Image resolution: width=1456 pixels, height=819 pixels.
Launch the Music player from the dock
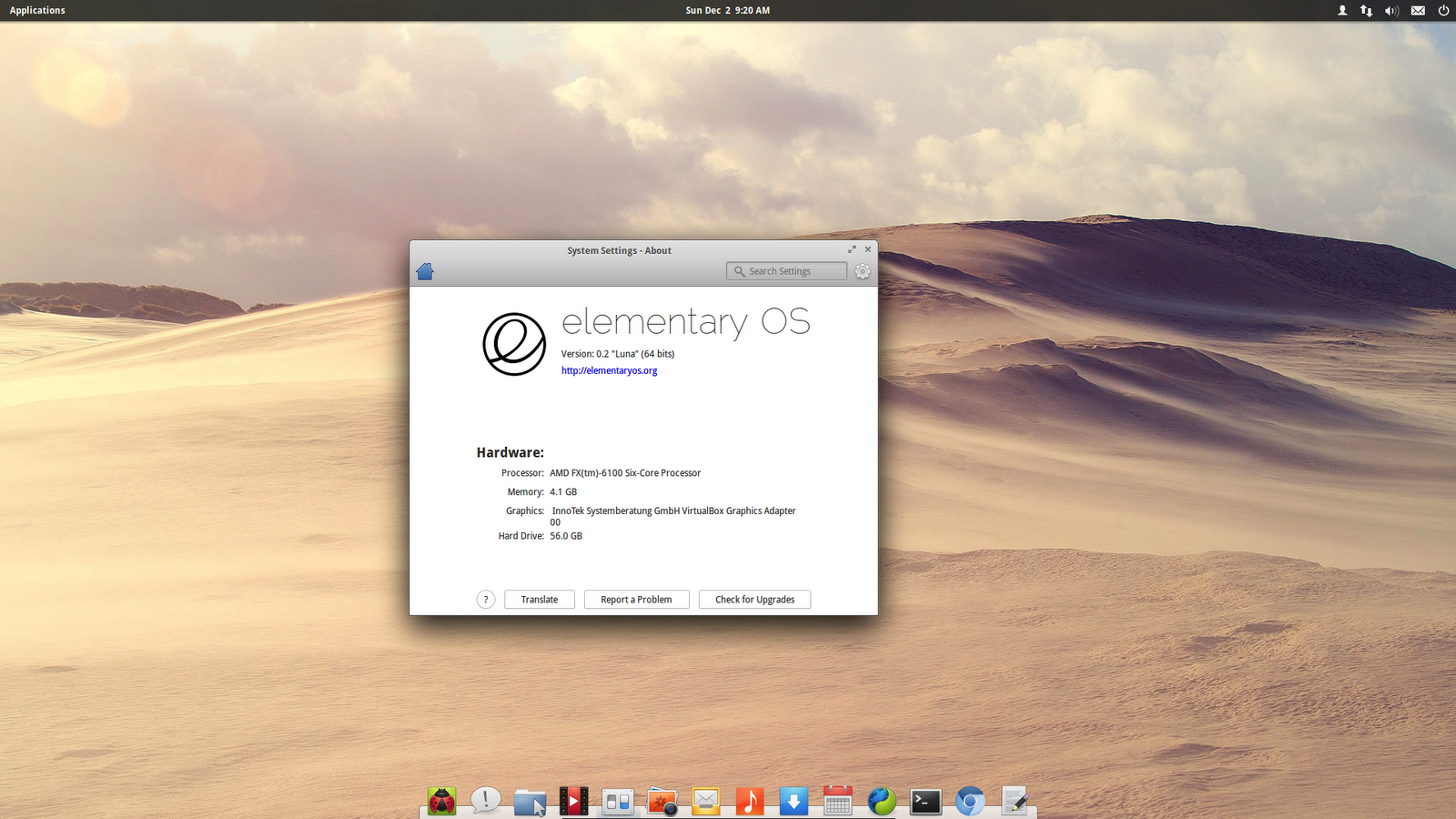(749, 802)
